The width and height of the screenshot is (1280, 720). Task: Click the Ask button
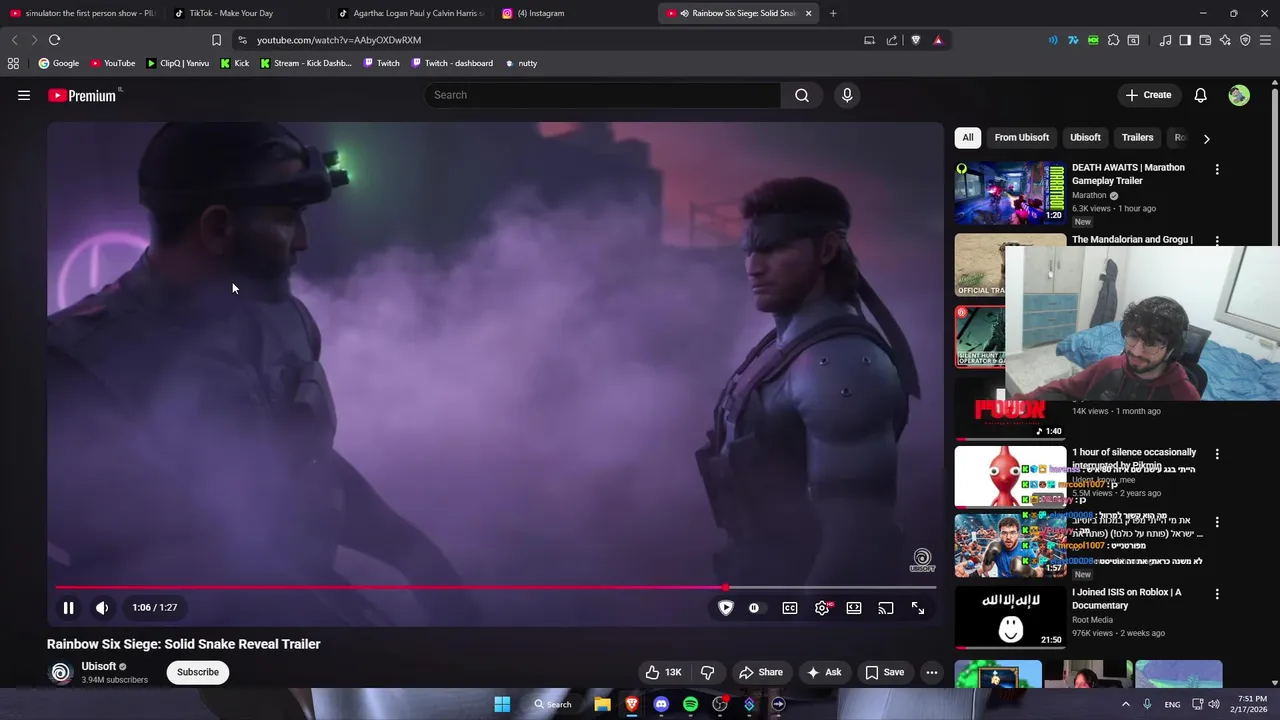coord(825,672)
